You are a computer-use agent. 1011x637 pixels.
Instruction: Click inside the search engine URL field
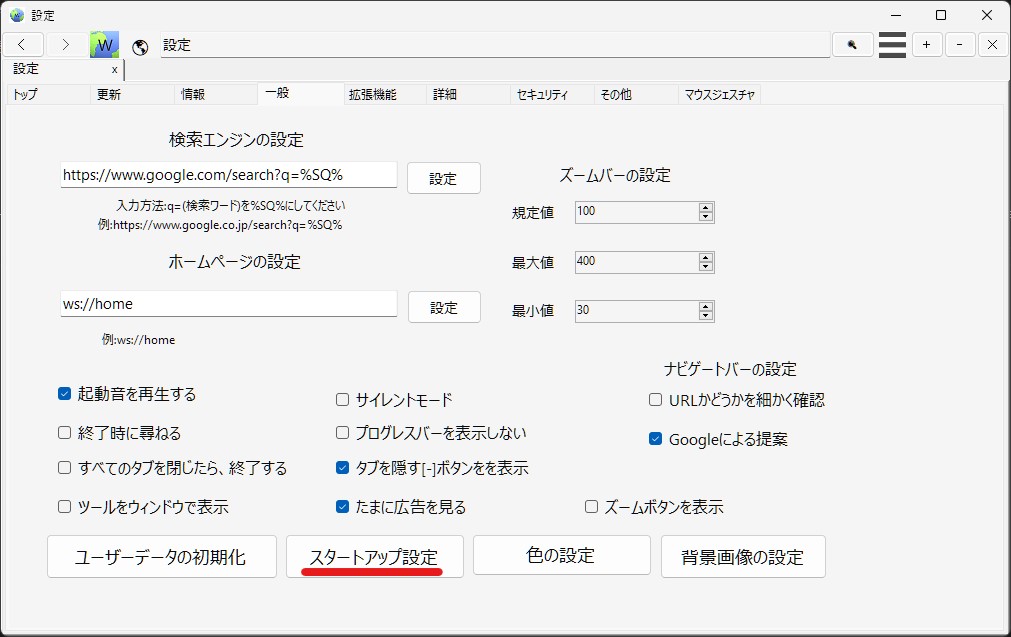[228, 174]
